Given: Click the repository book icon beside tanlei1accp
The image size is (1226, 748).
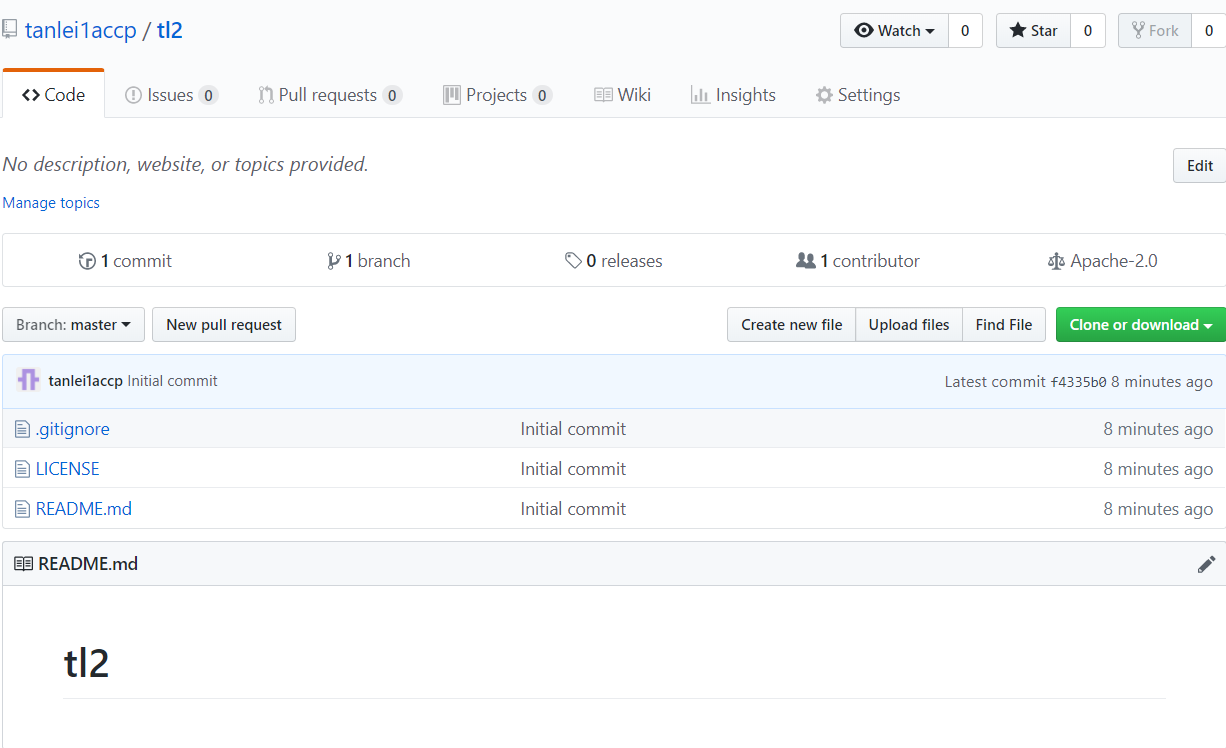Looking at the screenshot, I should [x=9, y=30].
